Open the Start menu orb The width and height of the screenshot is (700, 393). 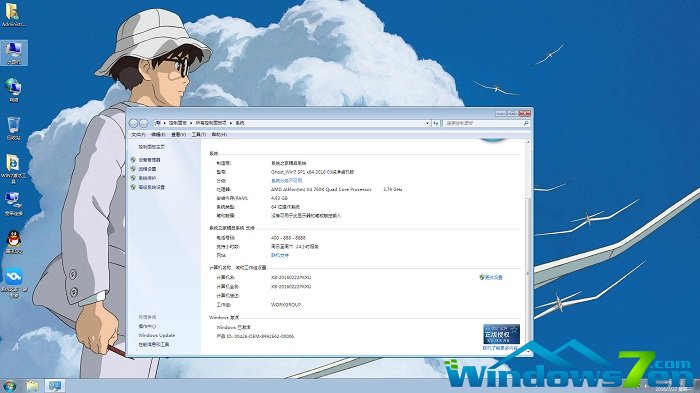pos(9,386)
